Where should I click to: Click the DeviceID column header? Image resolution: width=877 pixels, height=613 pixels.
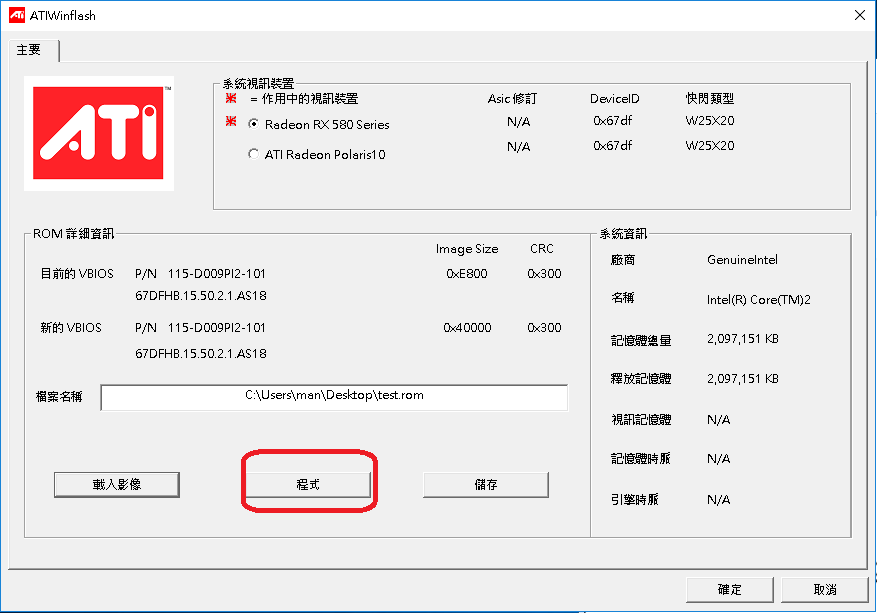614,98
